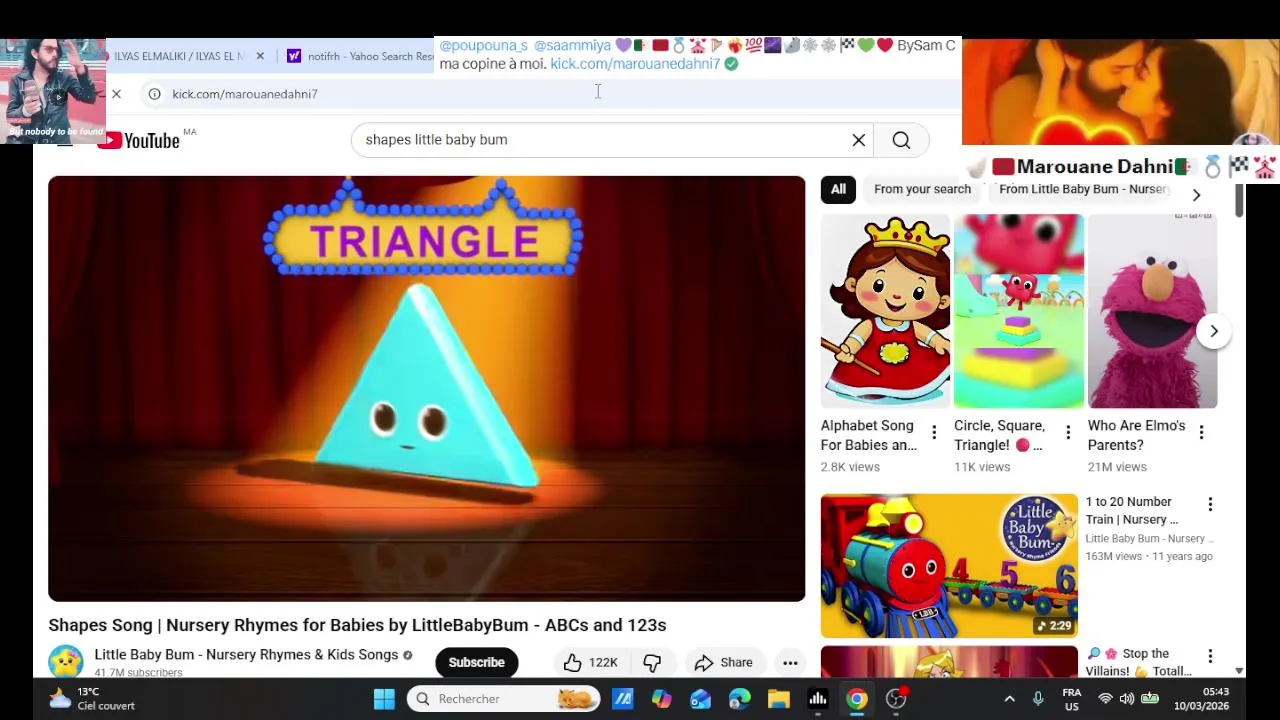The width and height of the screenshot is (1280, 720).
Task: Open Alphabet Song For Babies short thumbnail
Action: tap(885, 311)
